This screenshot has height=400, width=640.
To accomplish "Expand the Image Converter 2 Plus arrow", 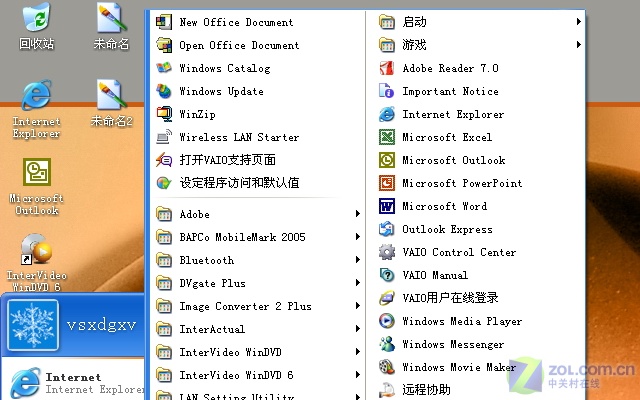I will coord(358,306).
